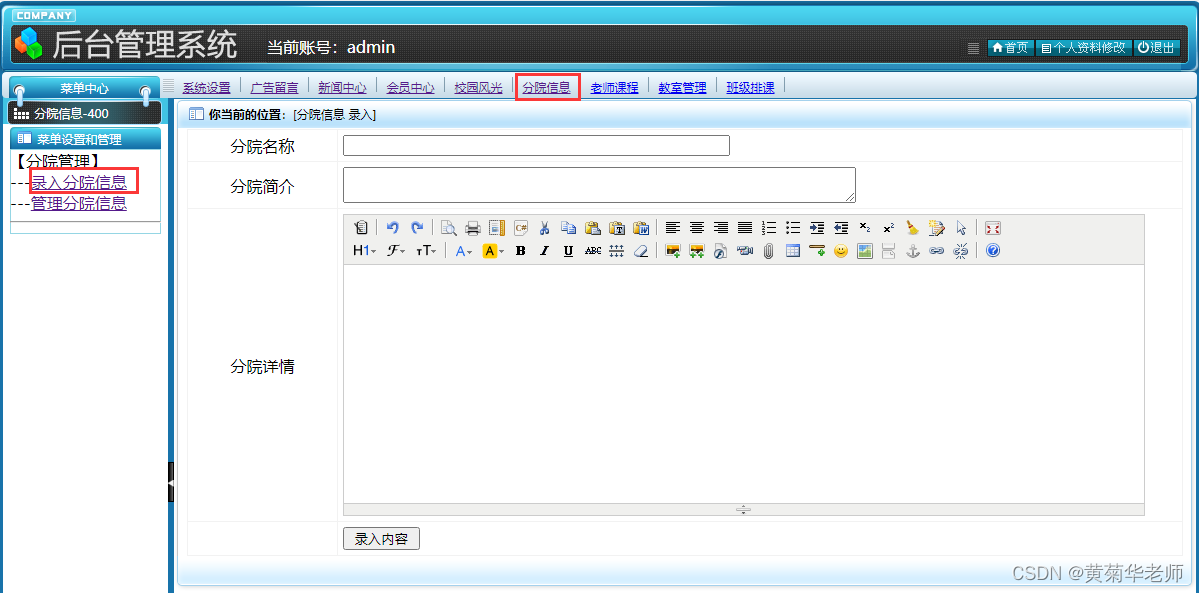Cut selection with scissors icon
1199x593 pixels.
pyautogui.click(x=544, y=228)
